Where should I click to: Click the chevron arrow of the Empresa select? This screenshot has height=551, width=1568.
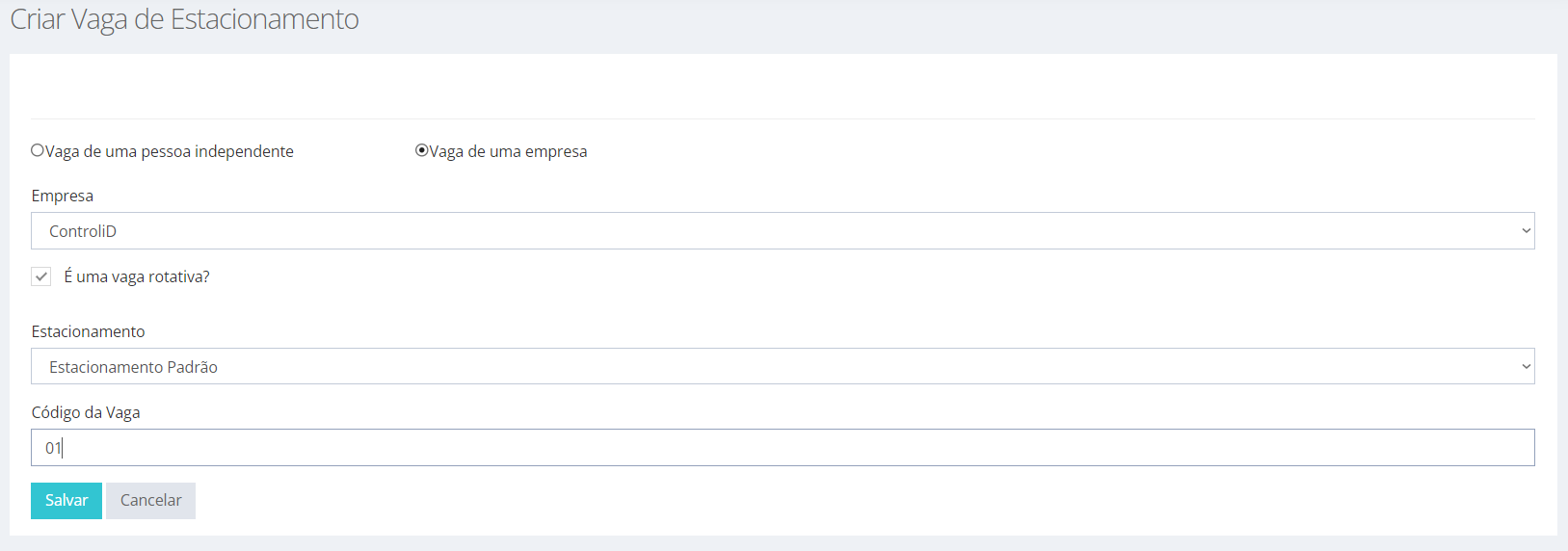point(1526,231)
